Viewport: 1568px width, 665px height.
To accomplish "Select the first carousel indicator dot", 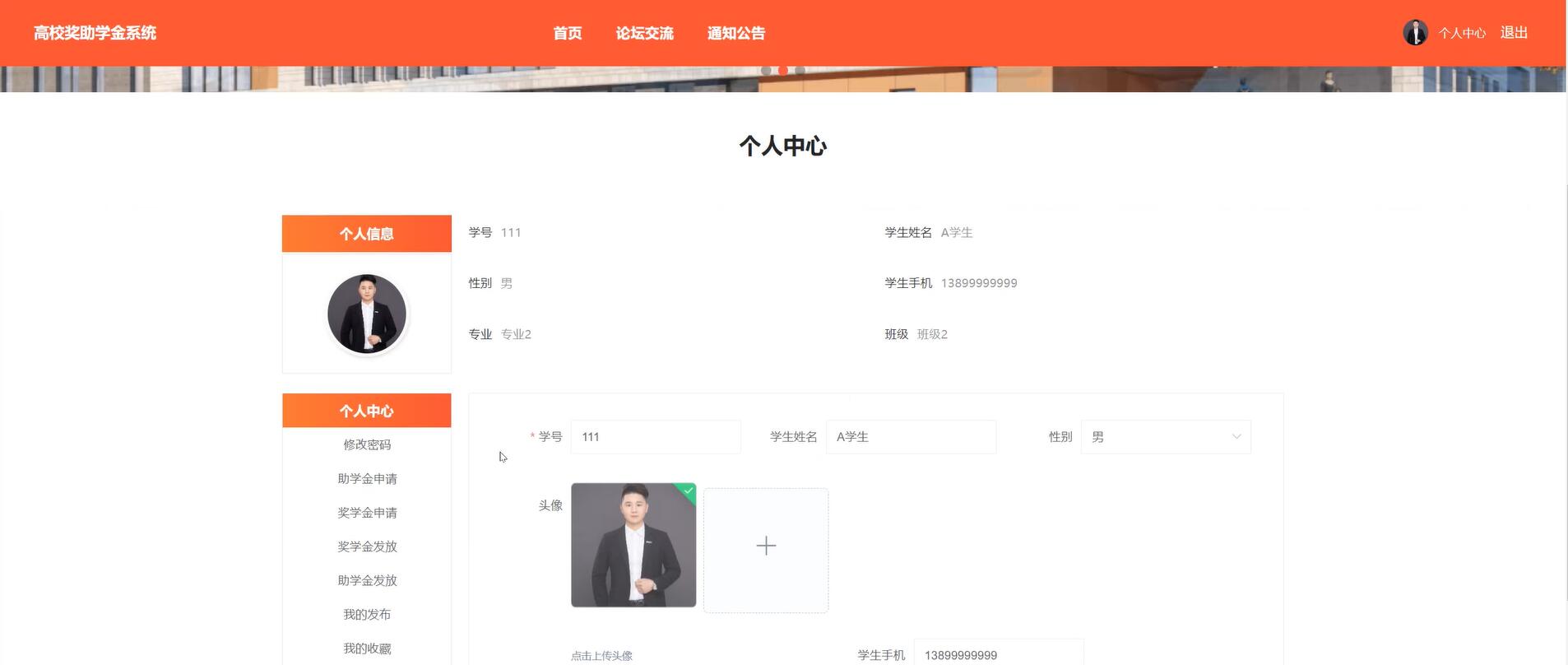I will 766,71.
